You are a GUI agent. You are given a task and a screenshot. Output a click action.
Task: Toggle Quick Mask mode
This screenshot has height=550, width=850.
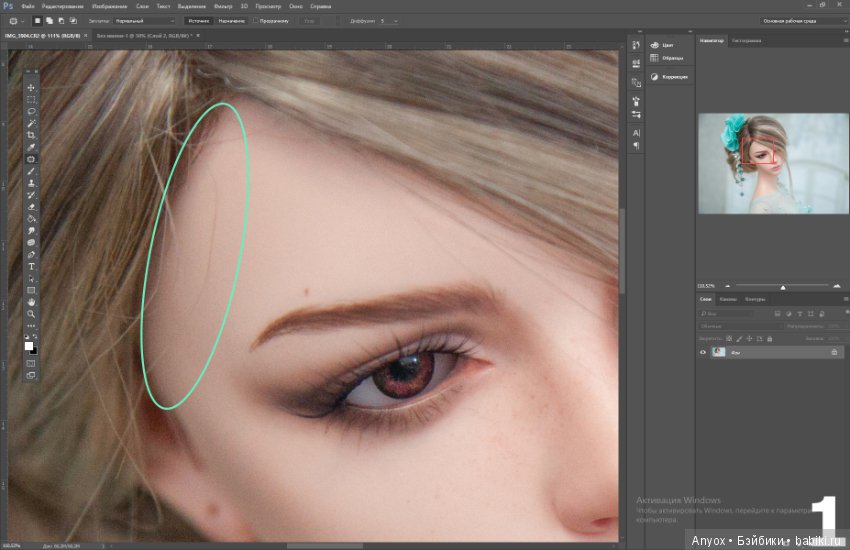tap(31, 364)
